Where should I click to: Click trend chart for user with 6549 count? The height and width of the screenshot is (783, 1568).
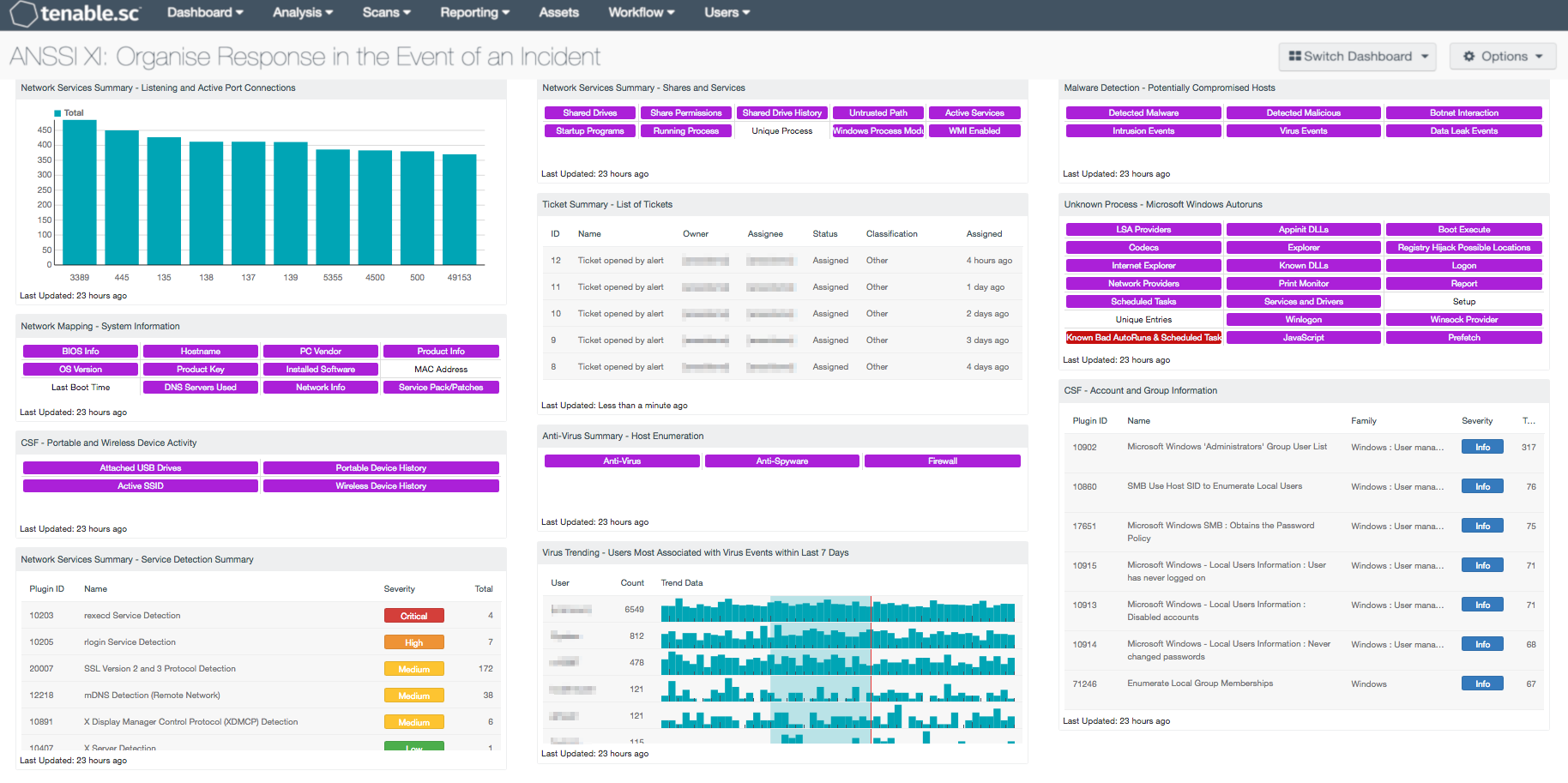[838, 610]
